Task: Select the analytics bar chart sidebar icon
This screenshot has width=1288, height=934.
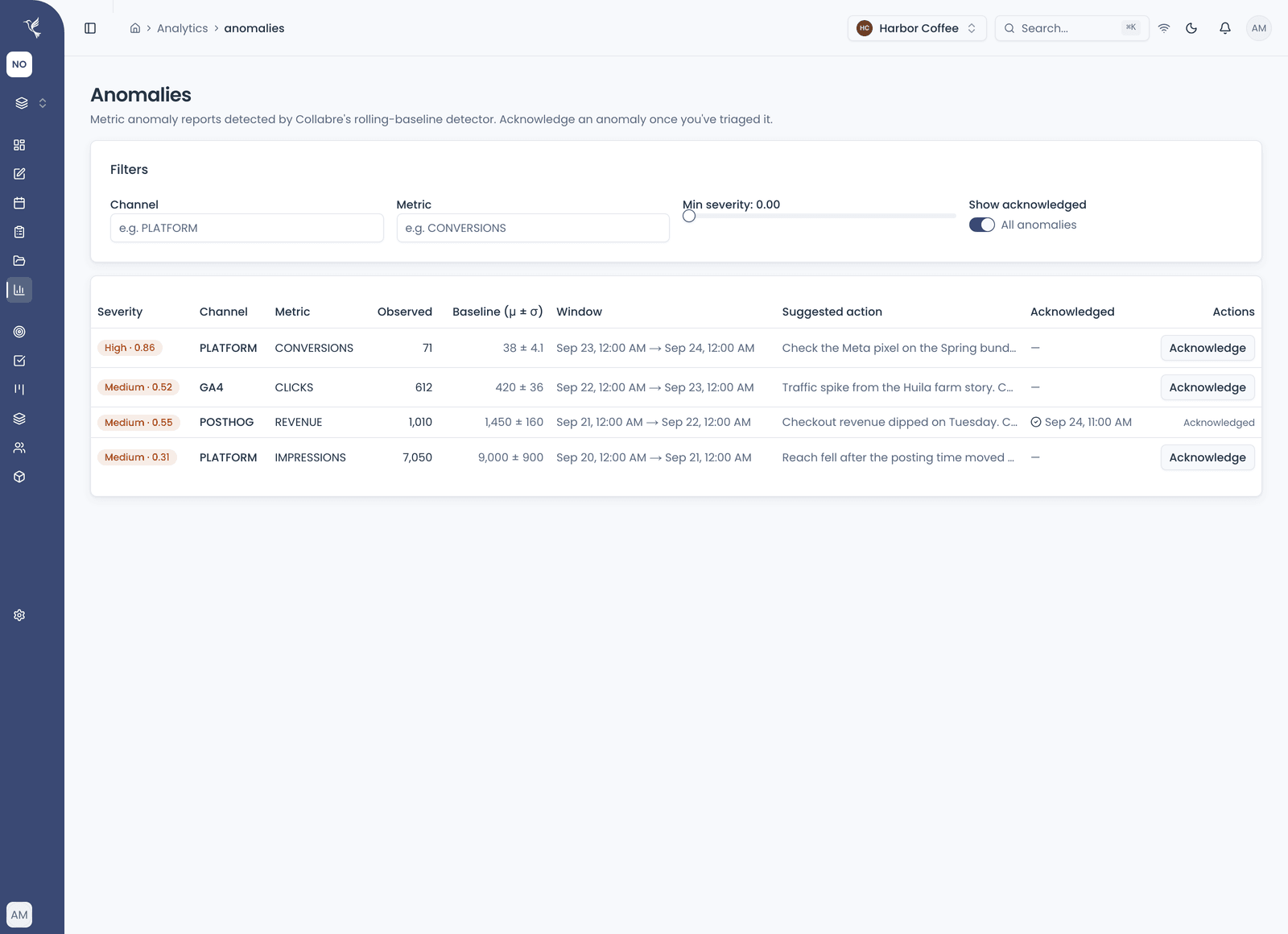Action: point(19,290)
